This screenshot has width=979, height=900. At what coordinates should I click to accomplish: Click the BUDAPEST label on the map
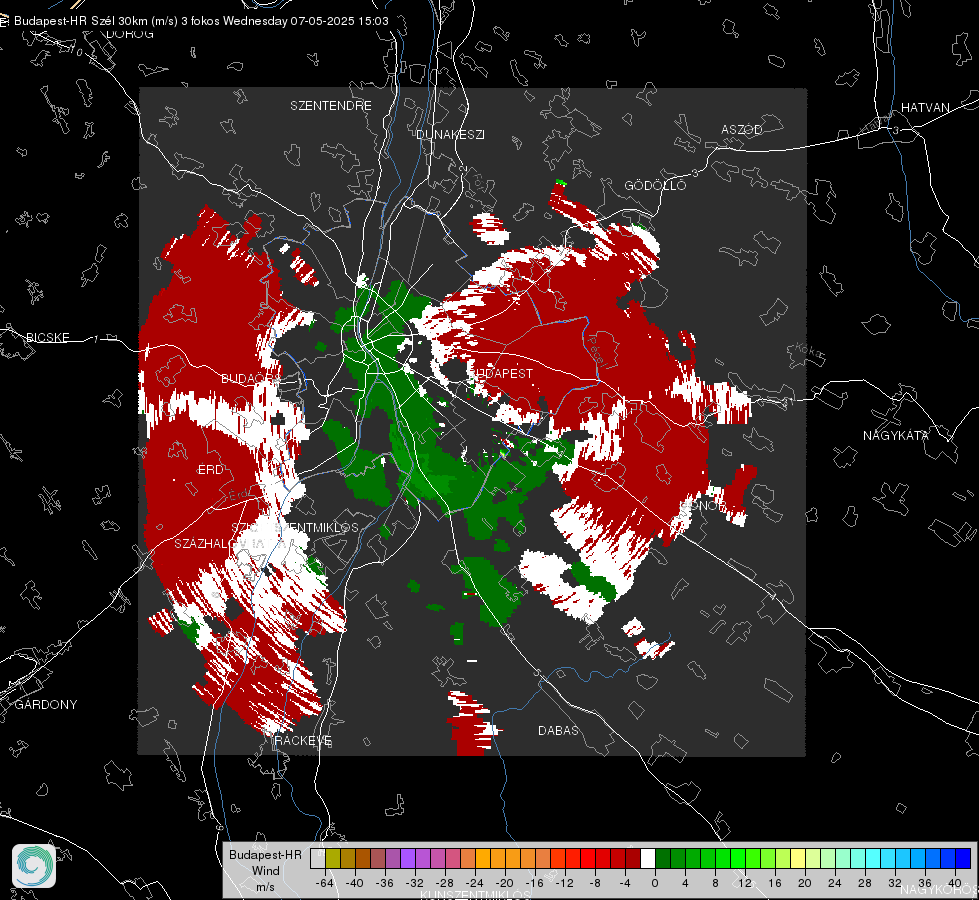(x=501, y=373)
